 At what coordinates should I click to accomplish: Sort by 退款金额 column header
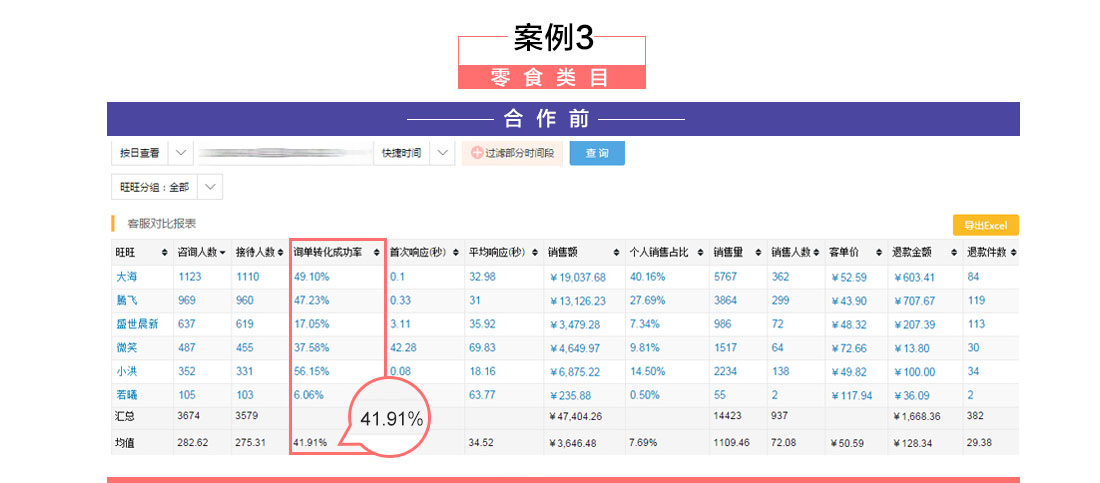click(925, 252)
